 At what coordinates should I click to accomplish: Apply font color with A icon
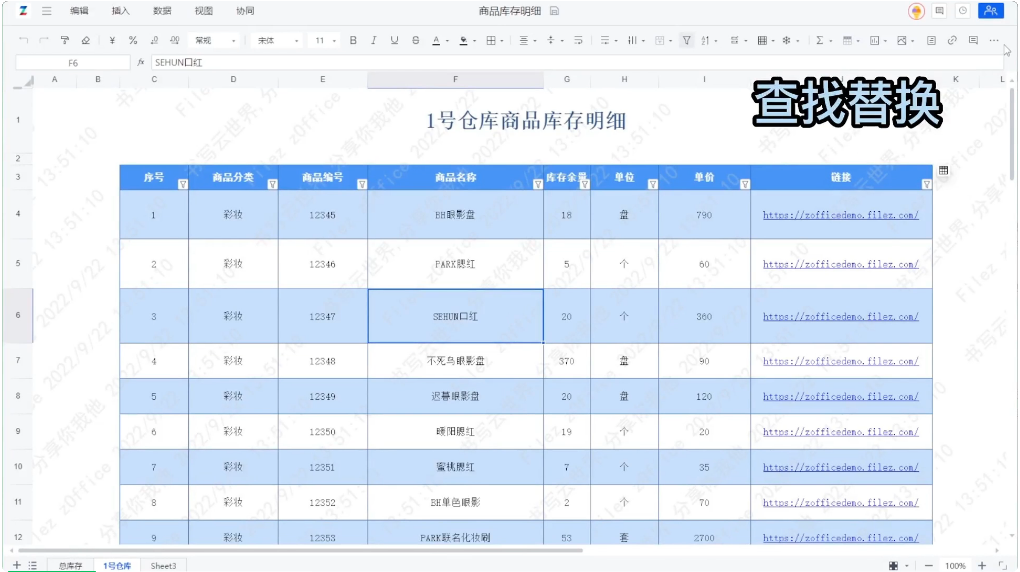click(436, 40)
